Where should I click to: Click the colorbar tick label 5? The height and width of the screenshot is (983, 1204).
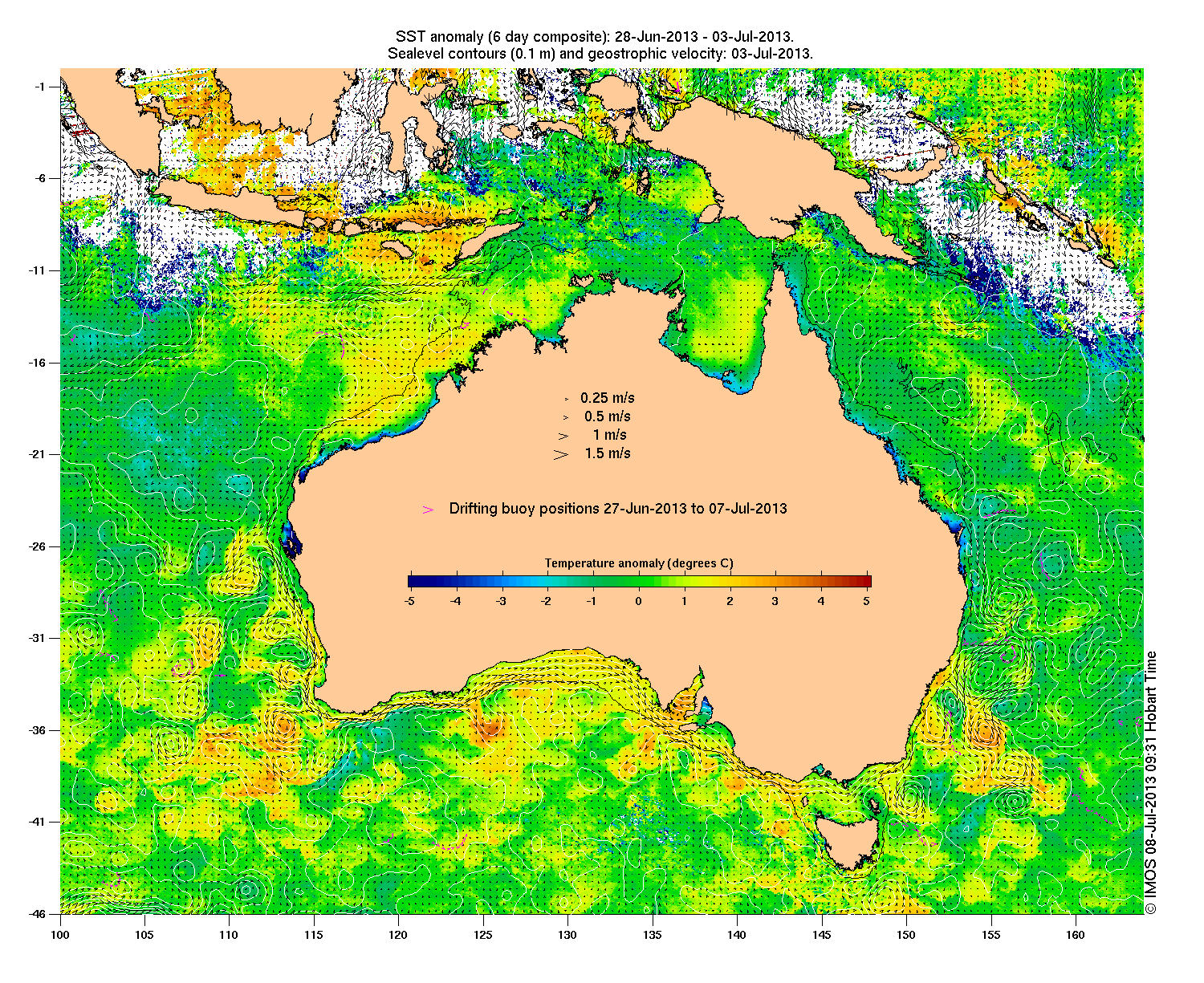coord(868,600)
